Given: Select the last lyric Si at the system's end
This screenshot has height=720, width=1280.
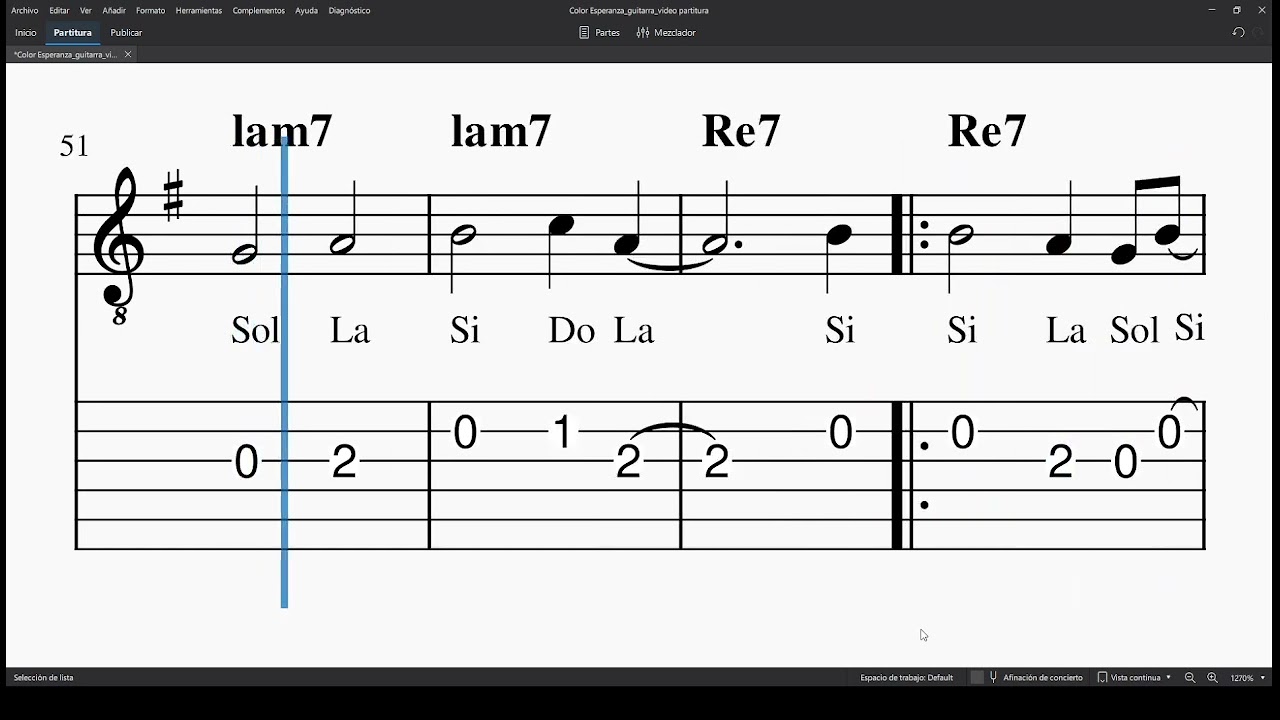Looking at the screenshot, I should pos(1189,327).
